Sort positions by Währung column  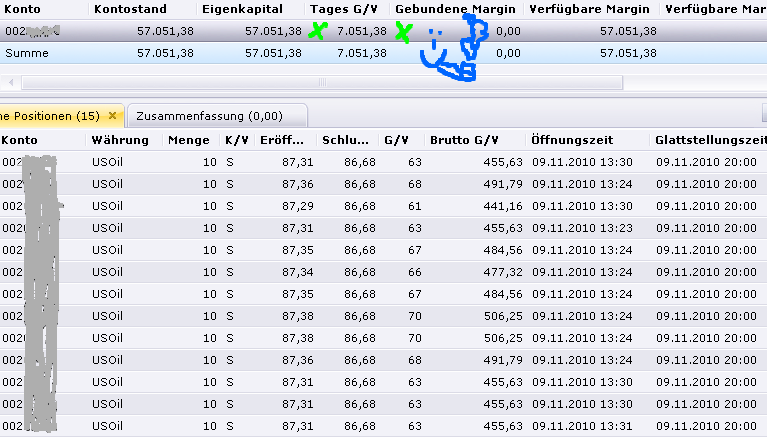(120, 140)
